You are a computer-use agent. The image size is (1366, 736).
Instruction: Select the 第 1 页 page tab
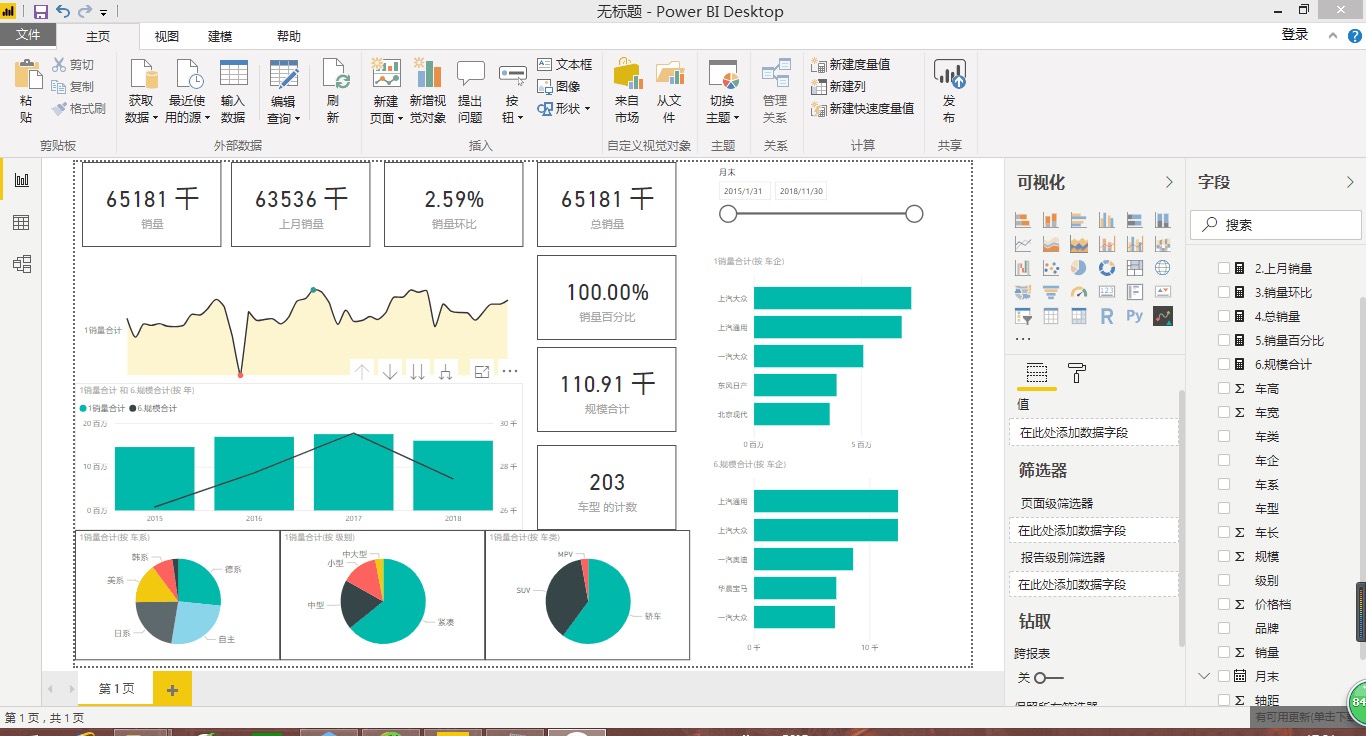(x=116, y=689)
